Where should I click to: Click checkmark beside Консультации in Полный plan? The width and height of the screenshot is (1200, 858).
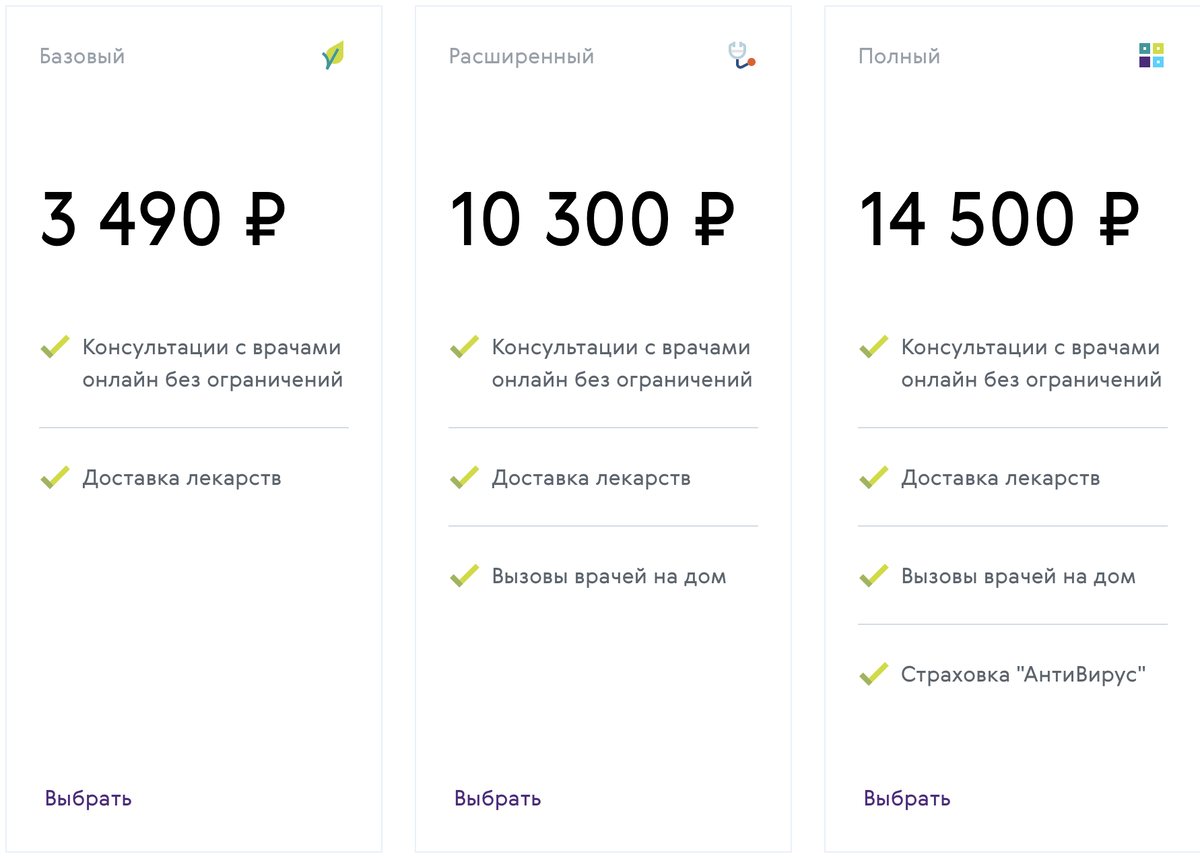tap(874, 348)
